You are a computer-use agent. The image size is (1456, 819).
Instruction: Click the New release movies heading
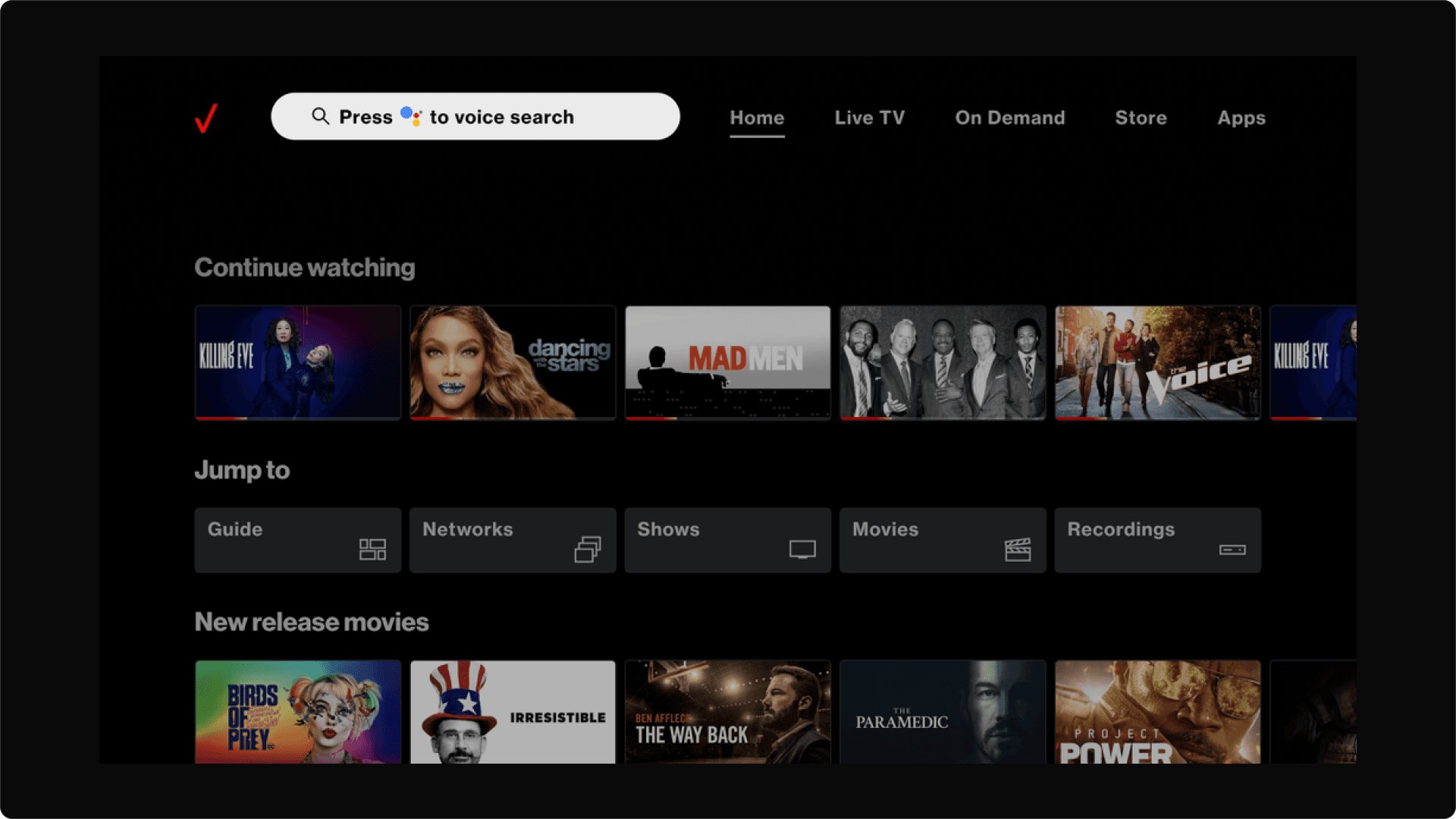[x=312, y=622]
